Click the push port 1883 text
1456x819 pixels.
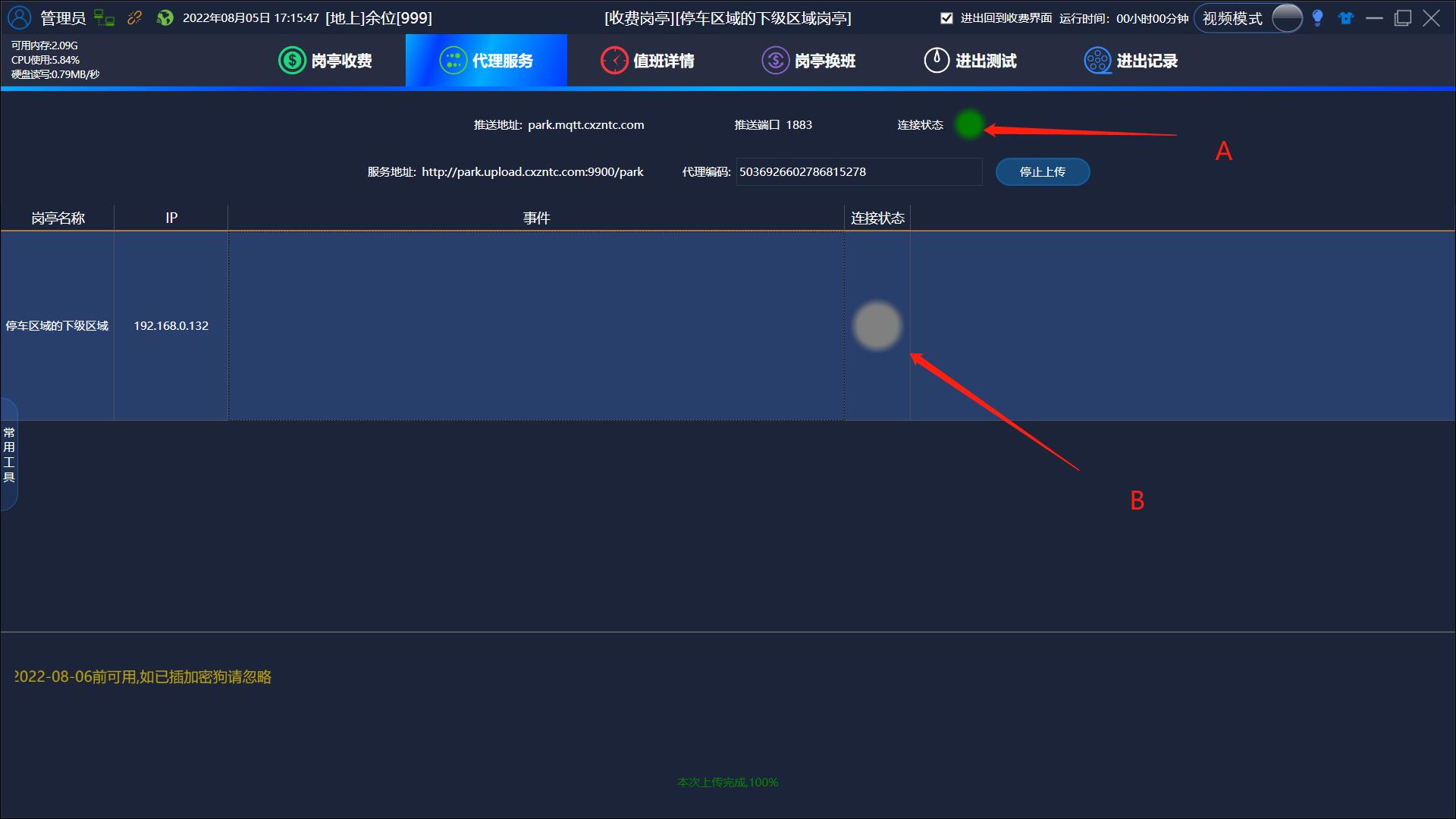pos(799,125)
